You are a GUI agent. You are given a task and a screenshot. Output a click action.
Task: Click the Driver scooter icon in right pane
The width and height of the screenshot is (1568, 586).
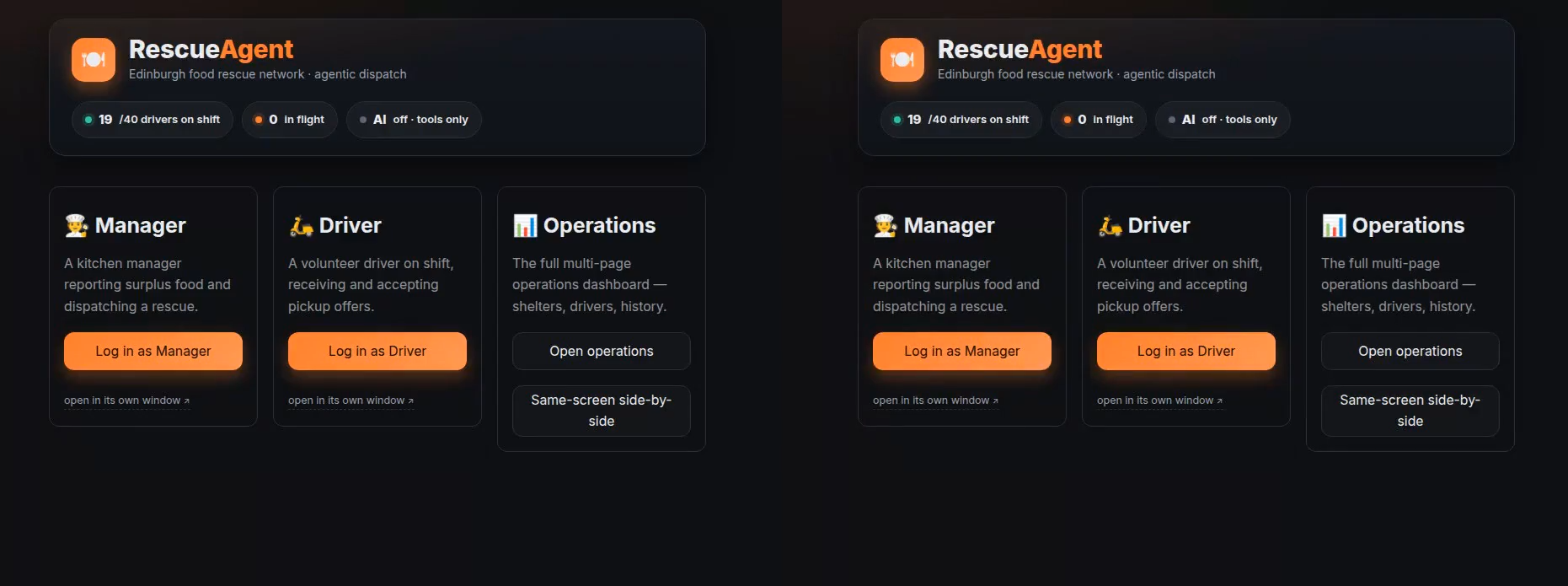1110,225
